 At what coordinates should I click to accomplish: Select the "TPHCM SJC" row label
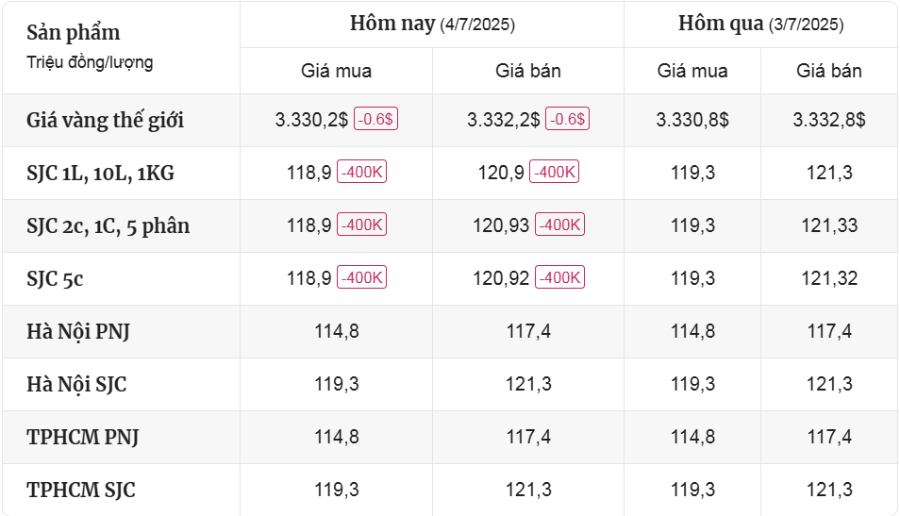[x=81, y=491]
